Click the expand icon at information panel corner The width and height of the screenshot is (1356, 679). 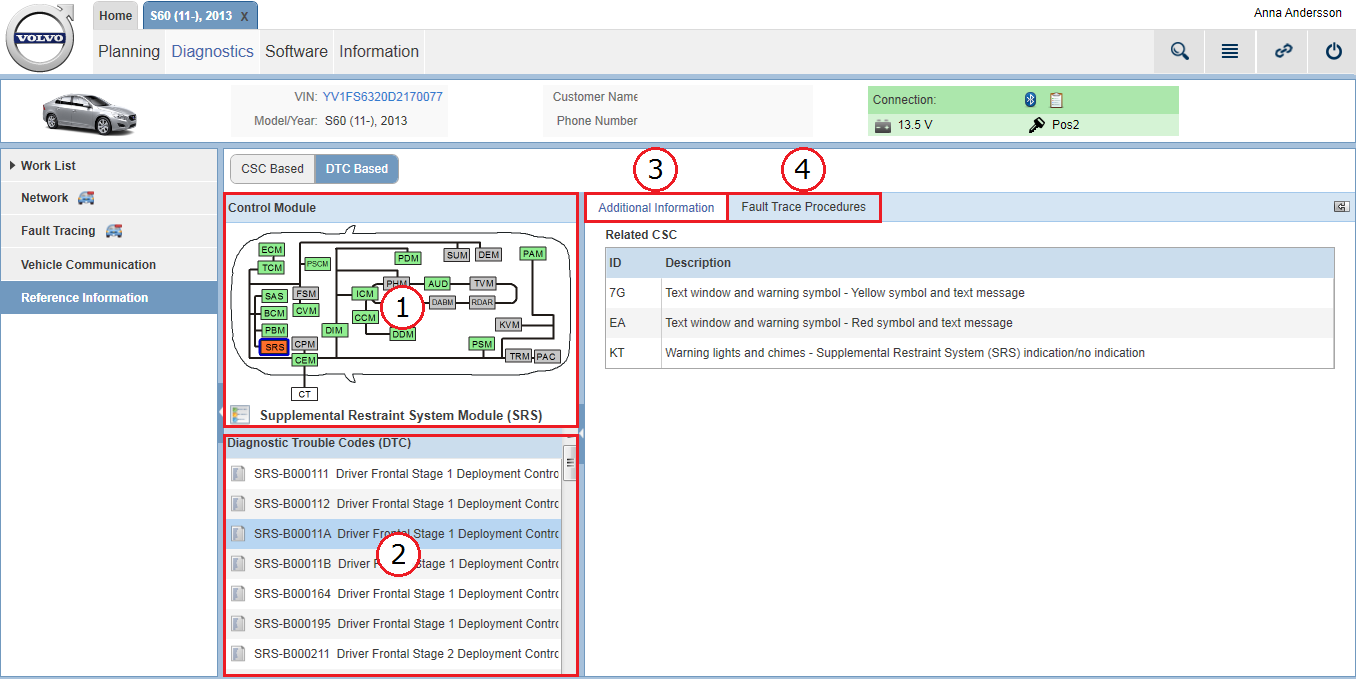pos(1341,207)
